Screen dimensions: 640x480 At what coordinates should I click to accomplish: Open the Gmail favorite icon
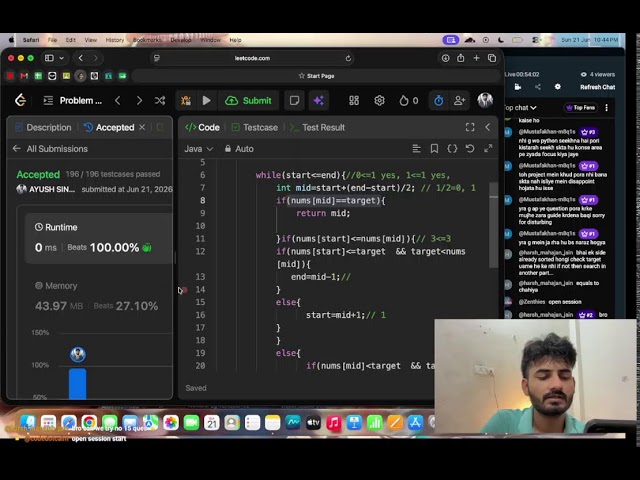24,76
